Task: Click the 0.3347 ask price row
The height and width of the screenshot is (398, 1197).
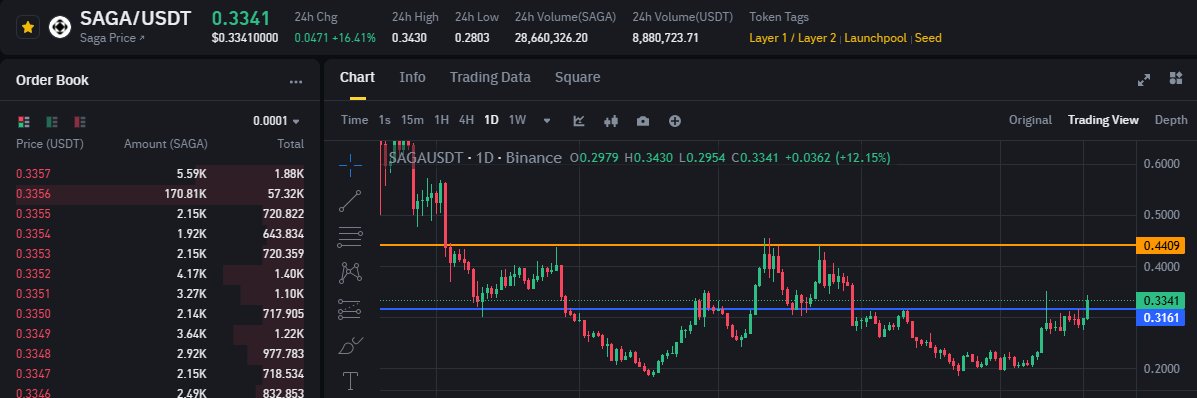Action: [x=160, y=374]
